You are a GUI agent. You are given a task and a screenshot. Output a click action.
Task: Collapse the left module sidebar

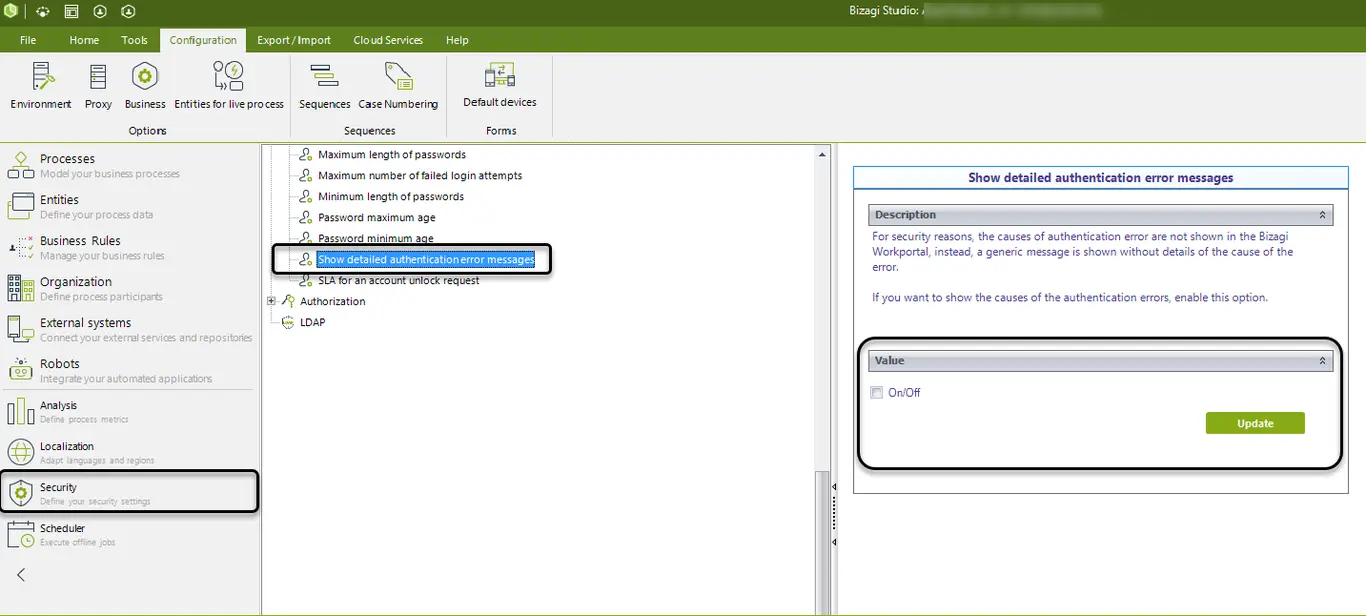click(x=21, y=575)
